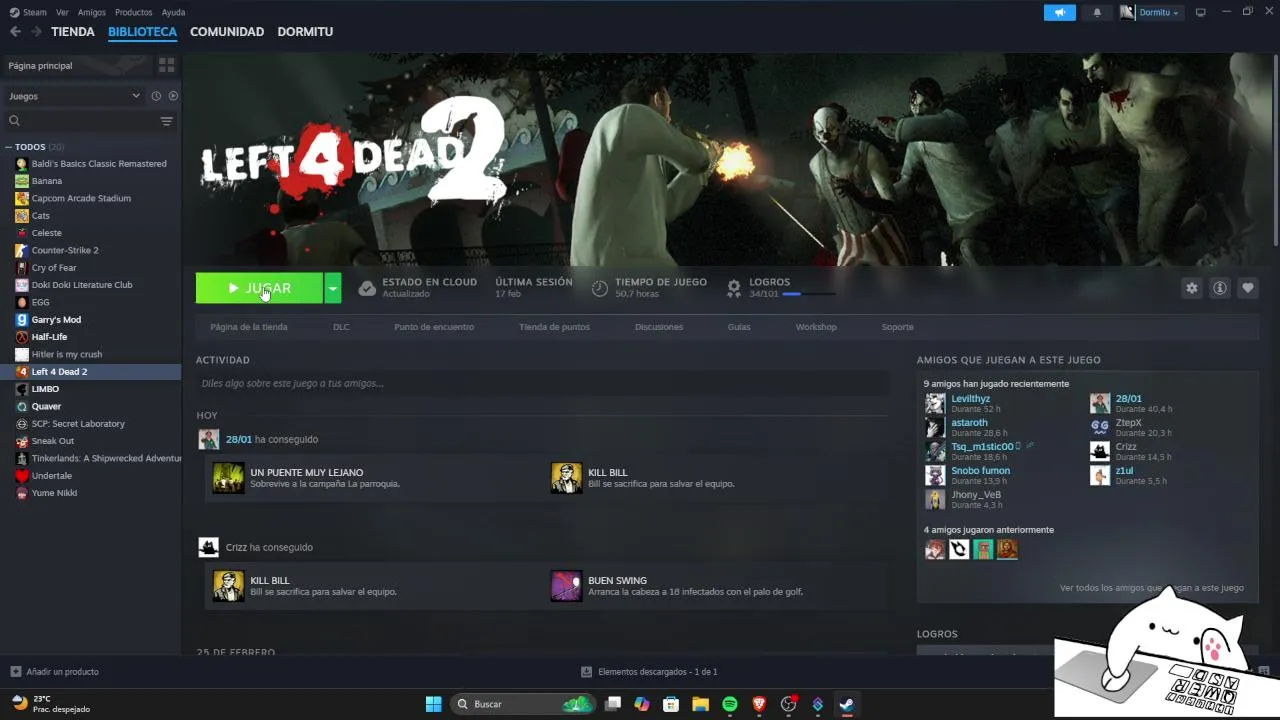
Task: Open the Kill Bill achievement icon under 28/01
Action: point(566,478)
